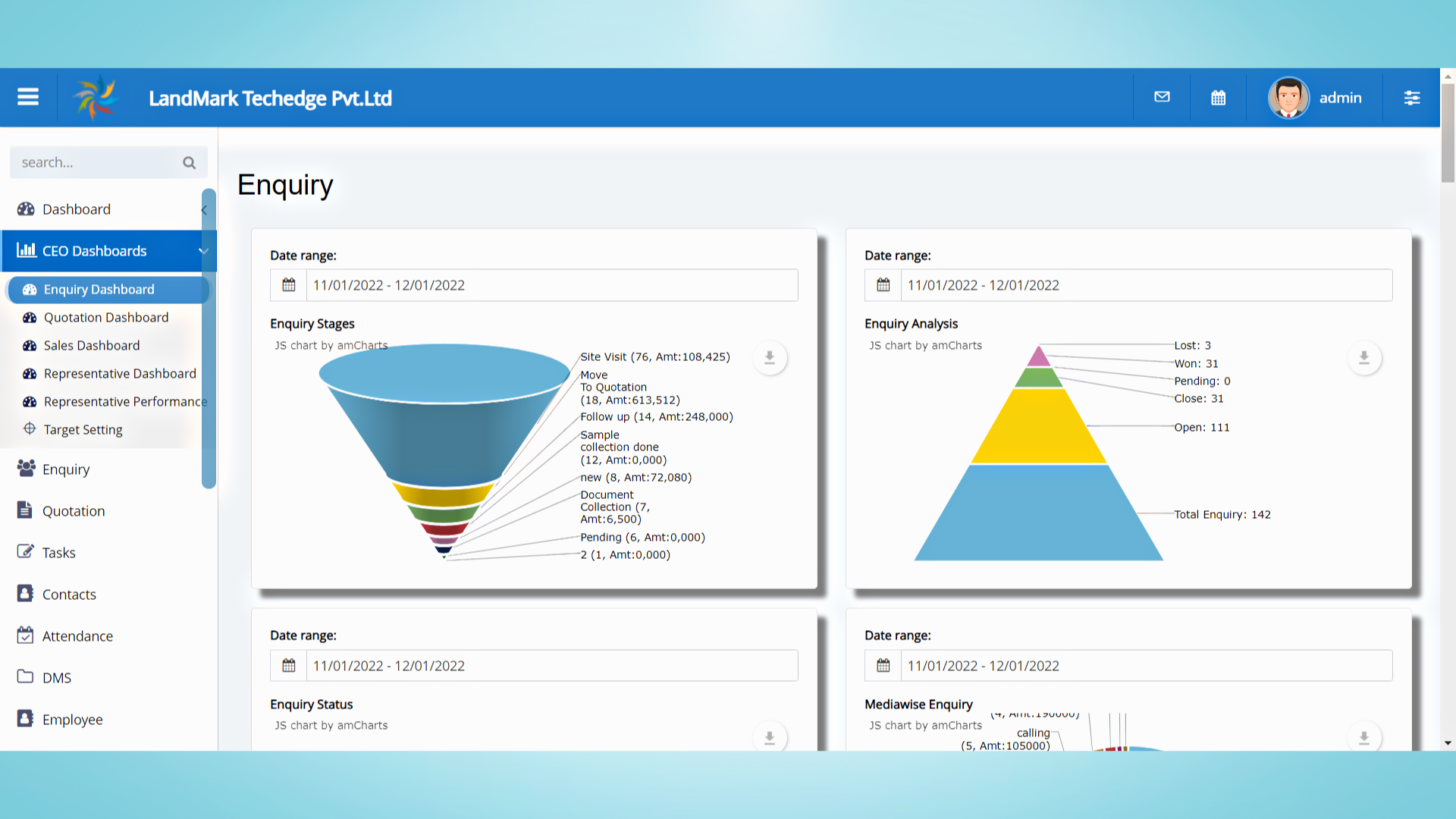The width and height of the screenshot is (1456, 819).
Task: Download the Enquiry Stages chart
Action: (770, 357)
